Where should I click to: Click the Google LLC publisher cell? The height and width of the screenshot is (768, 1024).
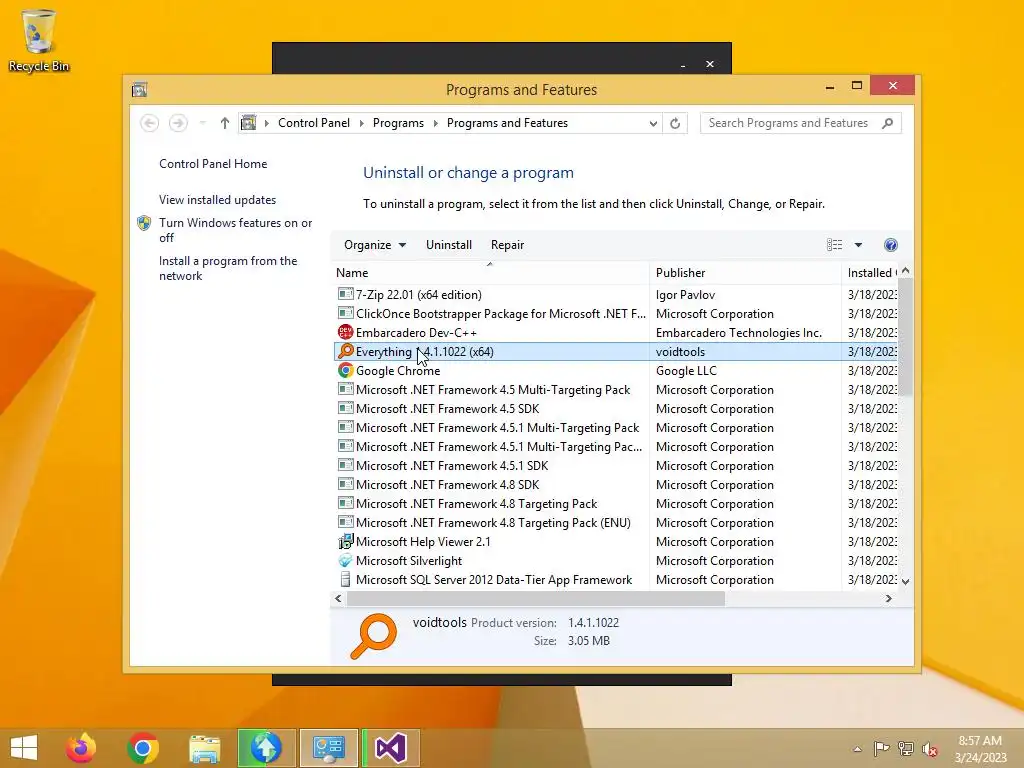tap(686, 370)
